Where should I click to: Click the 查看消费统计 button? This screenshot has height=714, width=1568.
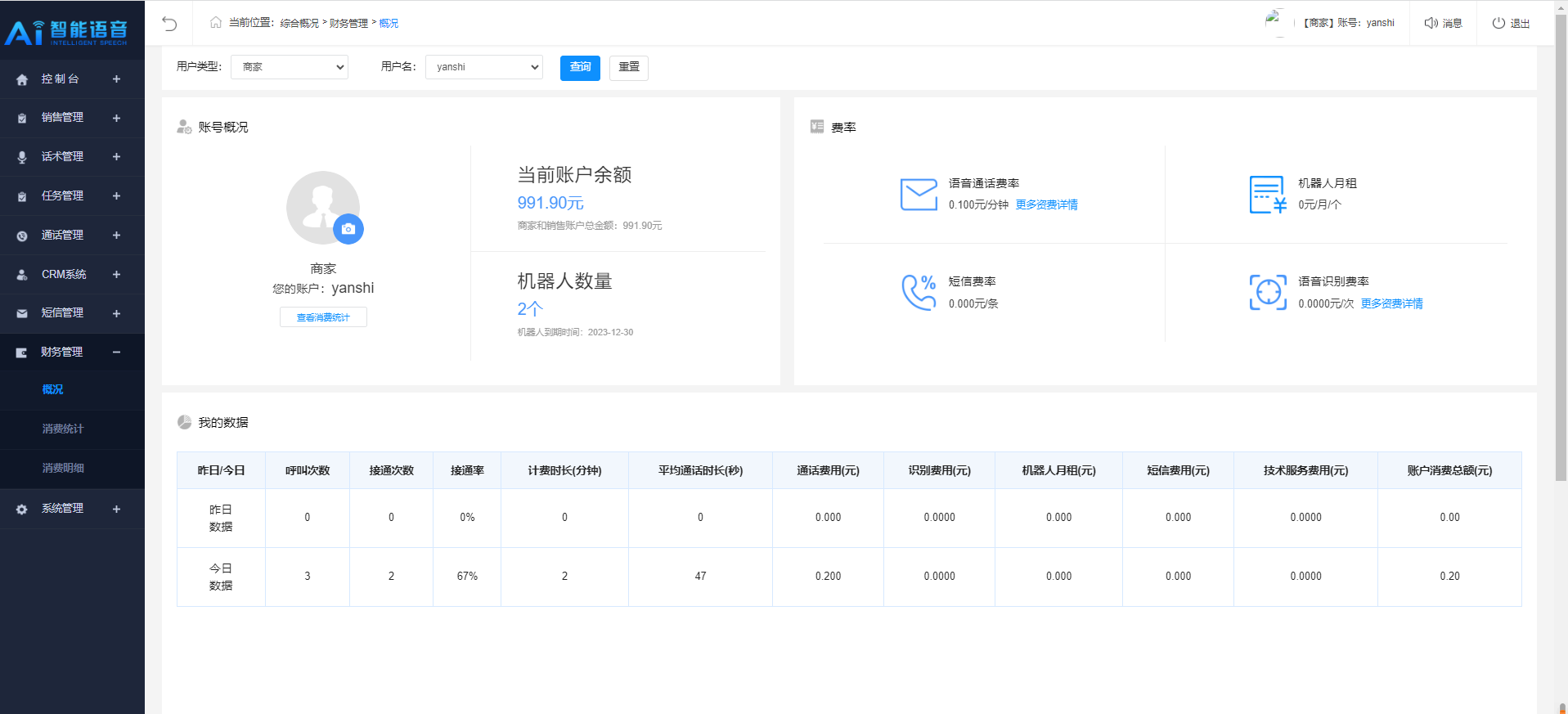click(323, 317)
